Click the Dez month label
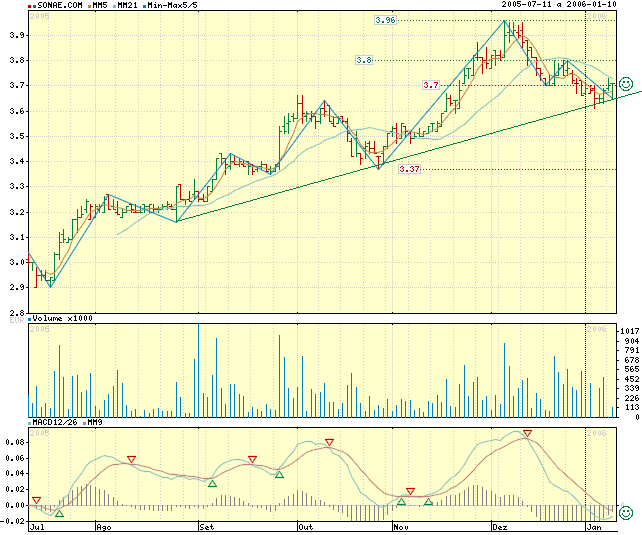The image size is (642, 535). pos(500,527)
